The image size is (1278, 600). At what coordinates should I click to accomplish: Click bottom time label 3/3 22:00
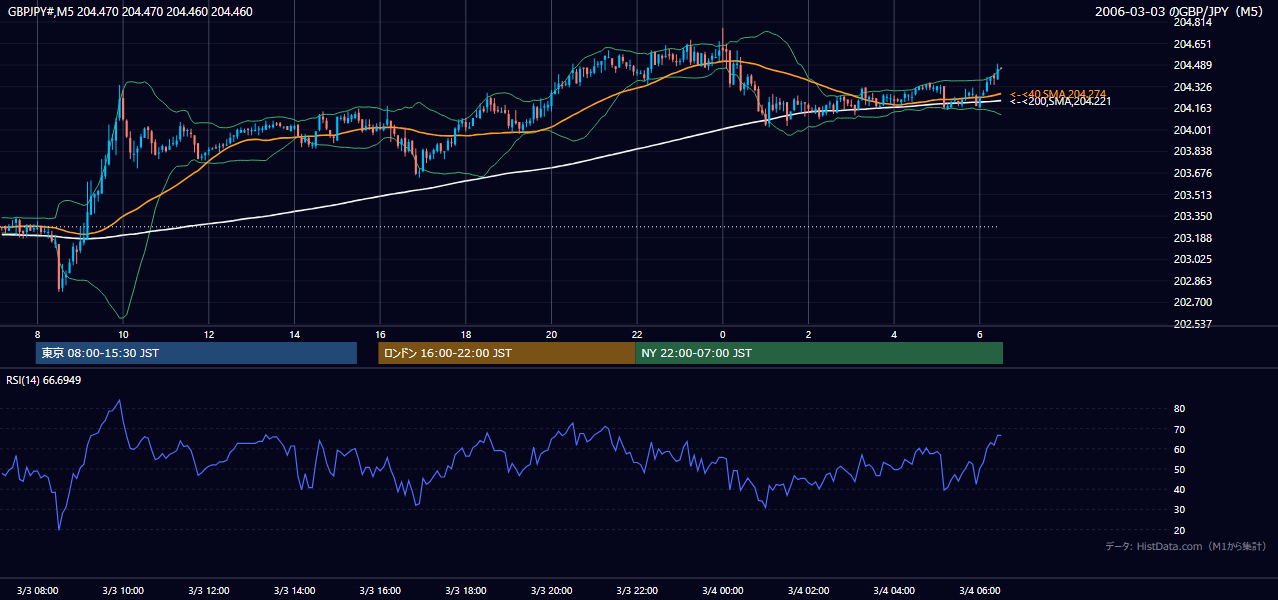tap(637, 590)
